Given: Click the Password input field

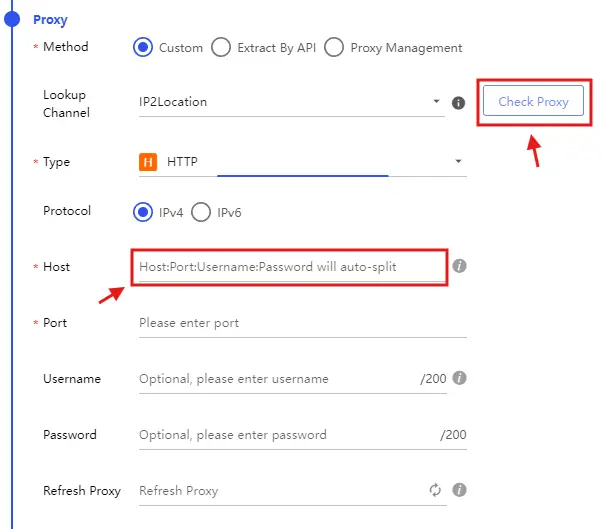Looking at the screenshot, I should click(x=285, y=435).
